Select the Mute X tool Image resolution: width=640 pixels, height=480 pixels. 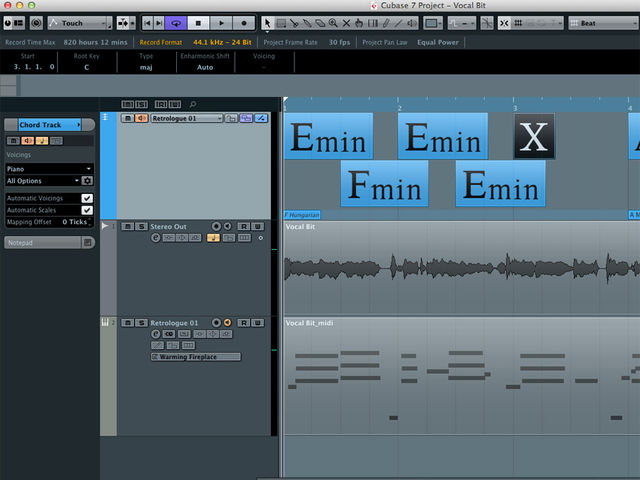click(346, 23)
